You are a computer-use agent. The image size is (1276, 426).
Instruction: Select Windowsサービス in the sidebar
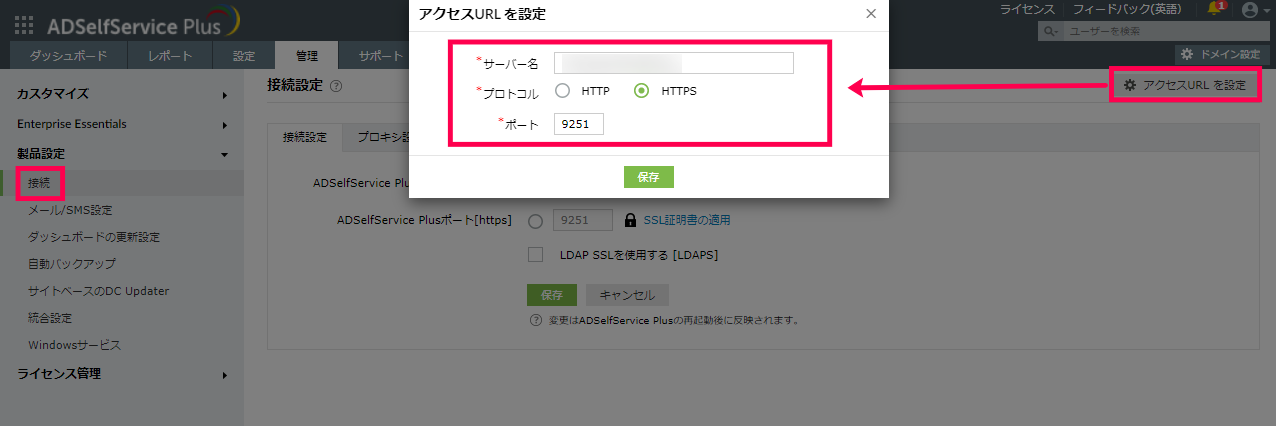74,345
